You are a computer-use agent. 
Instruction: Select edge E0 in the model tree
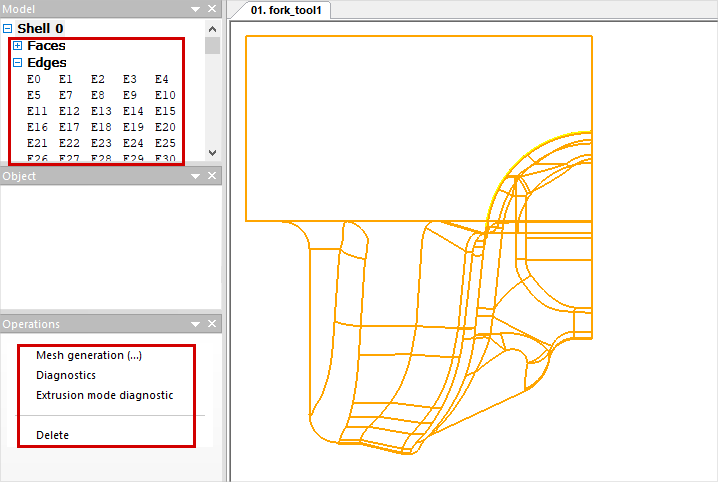34,79
